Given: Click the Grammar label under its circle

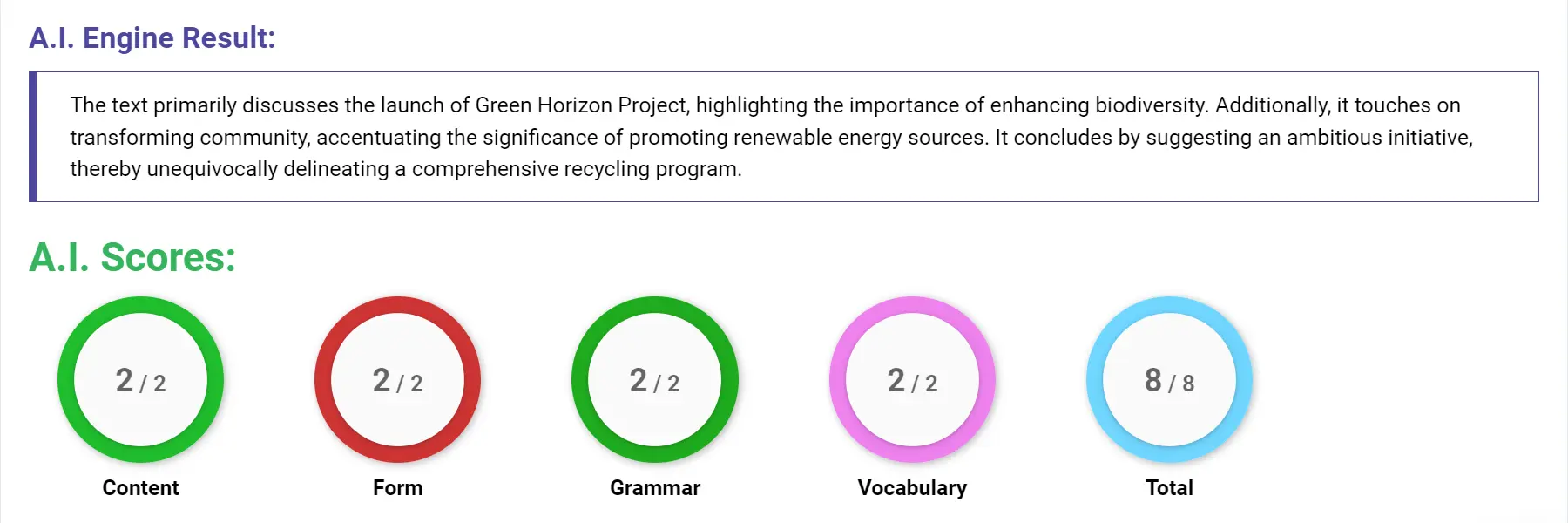Looking at the screenshot, I should 655,488.
